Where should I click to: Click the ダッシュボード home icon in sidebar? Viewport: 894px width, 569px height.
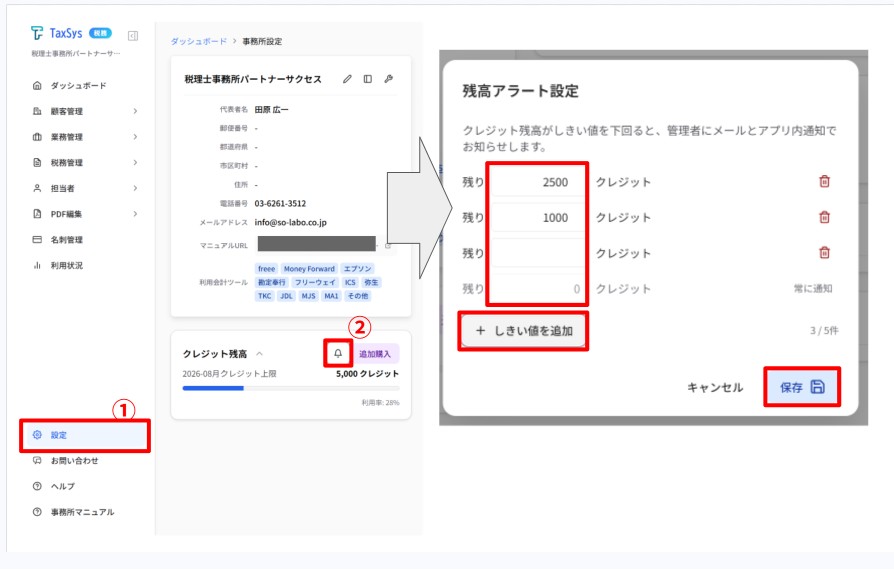point(37,86)
